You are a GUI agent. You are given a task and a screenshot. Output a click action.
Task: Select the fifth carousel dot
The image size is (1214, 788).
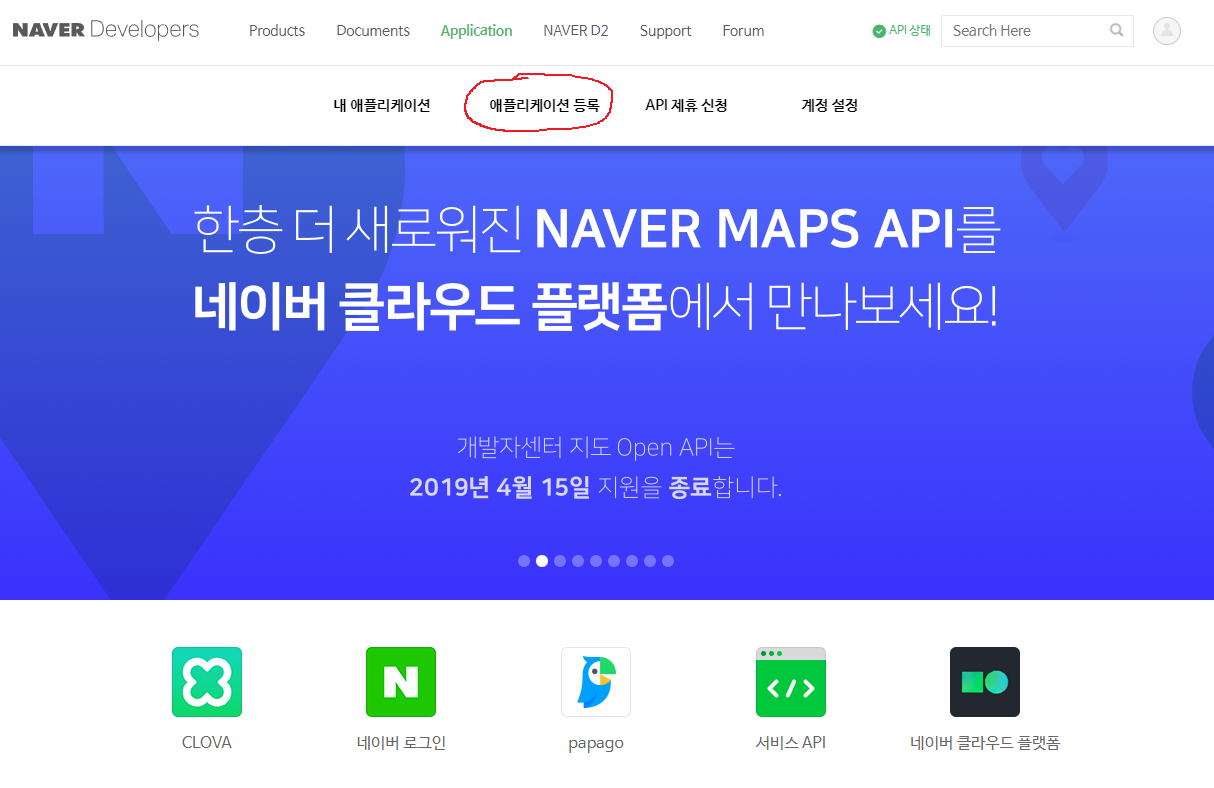(x=596, y=561)
